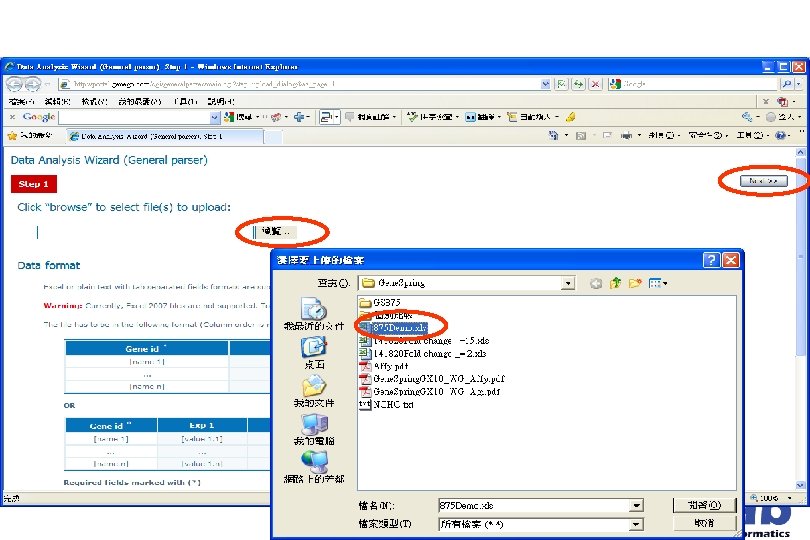Click the browser Stop icon
810x540 pixels.
[596, 84]
